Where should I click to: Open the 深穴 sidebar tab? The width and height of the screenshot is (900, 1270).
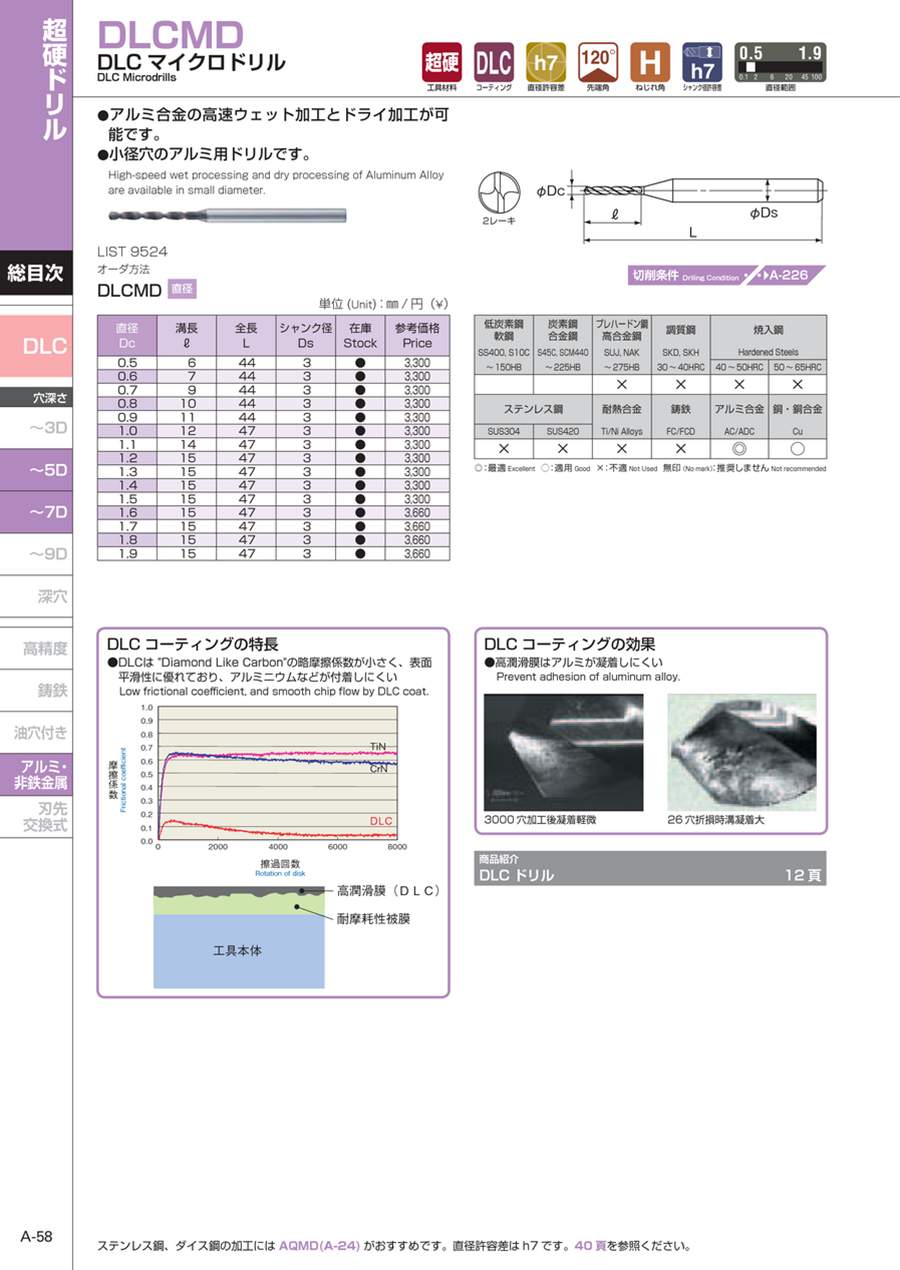coord(36,597)
